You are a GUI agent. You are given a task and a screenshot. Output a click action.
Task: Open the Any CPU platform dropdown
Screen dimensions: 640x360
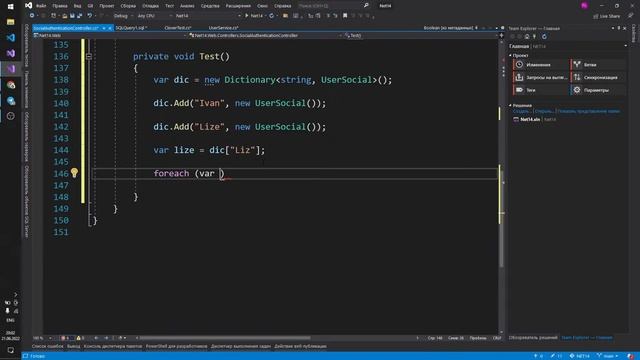[154, 16]
